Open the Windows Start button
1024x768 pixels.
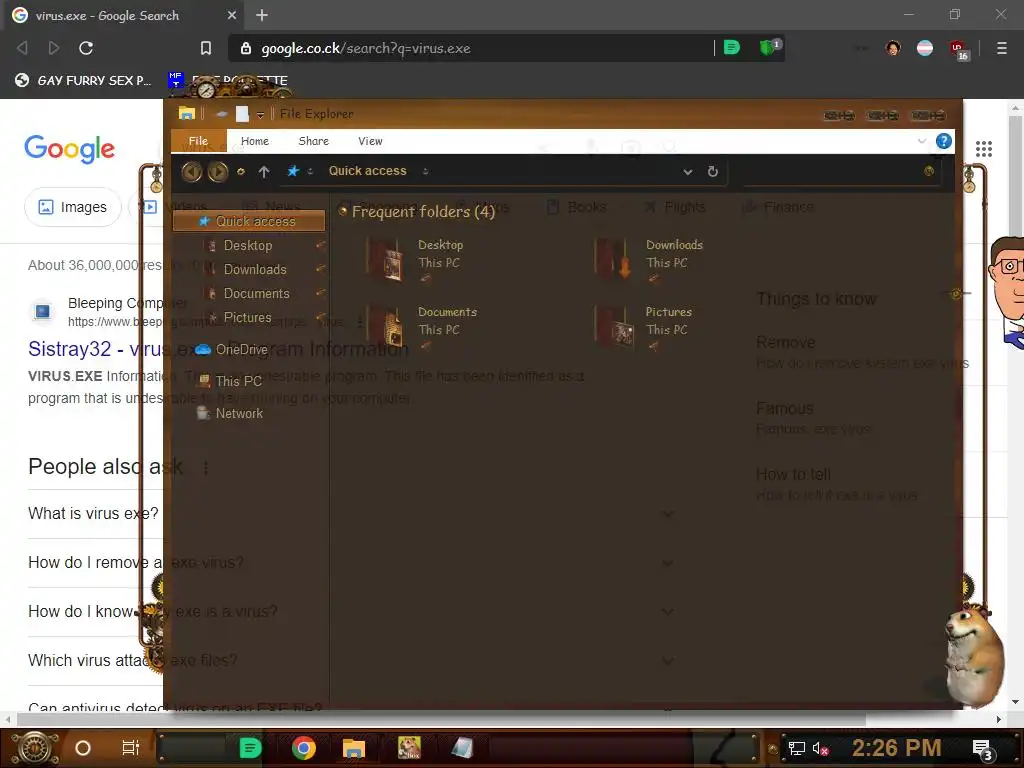coord(35,748)
